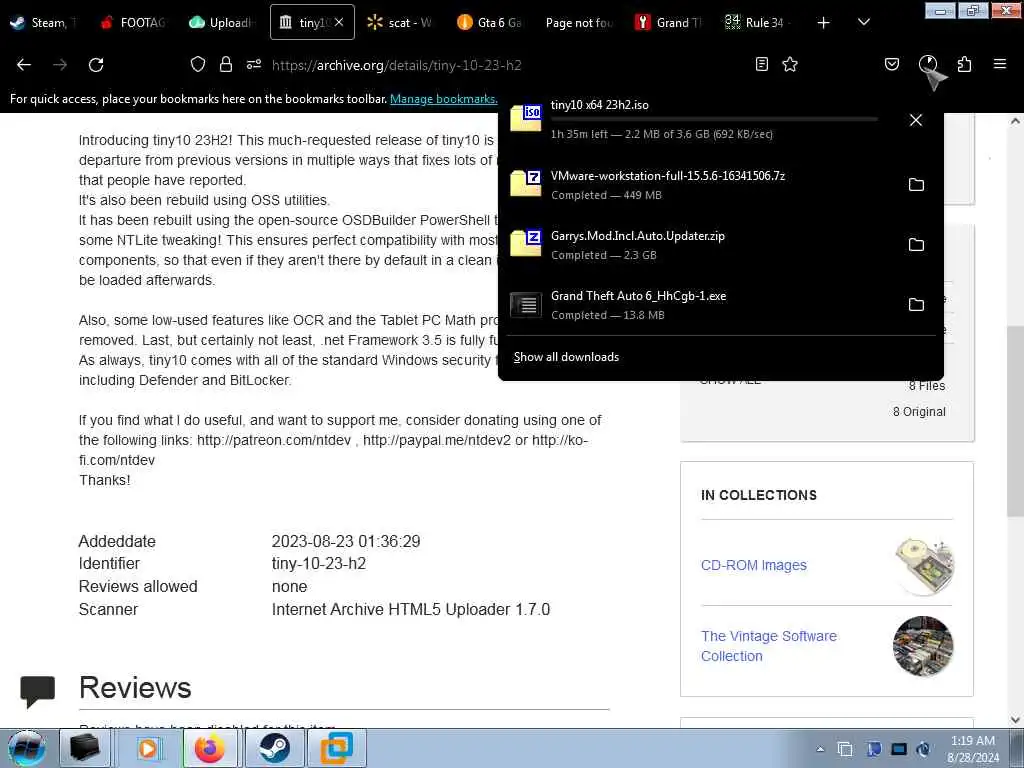Open the Windows Start orb

coord(27,748)
